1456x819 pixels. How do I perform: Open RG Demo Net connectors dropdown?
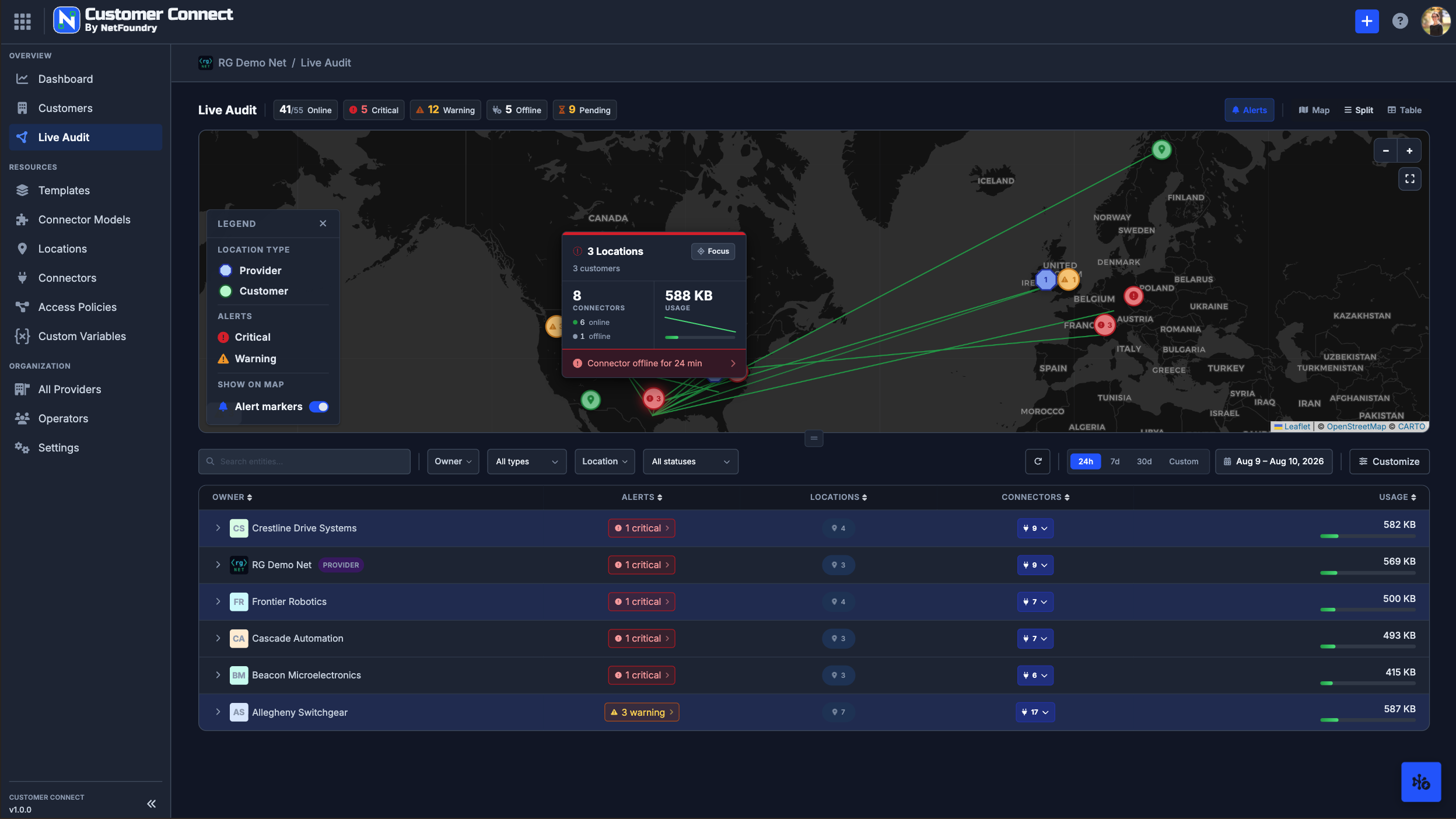point(1035,565)
